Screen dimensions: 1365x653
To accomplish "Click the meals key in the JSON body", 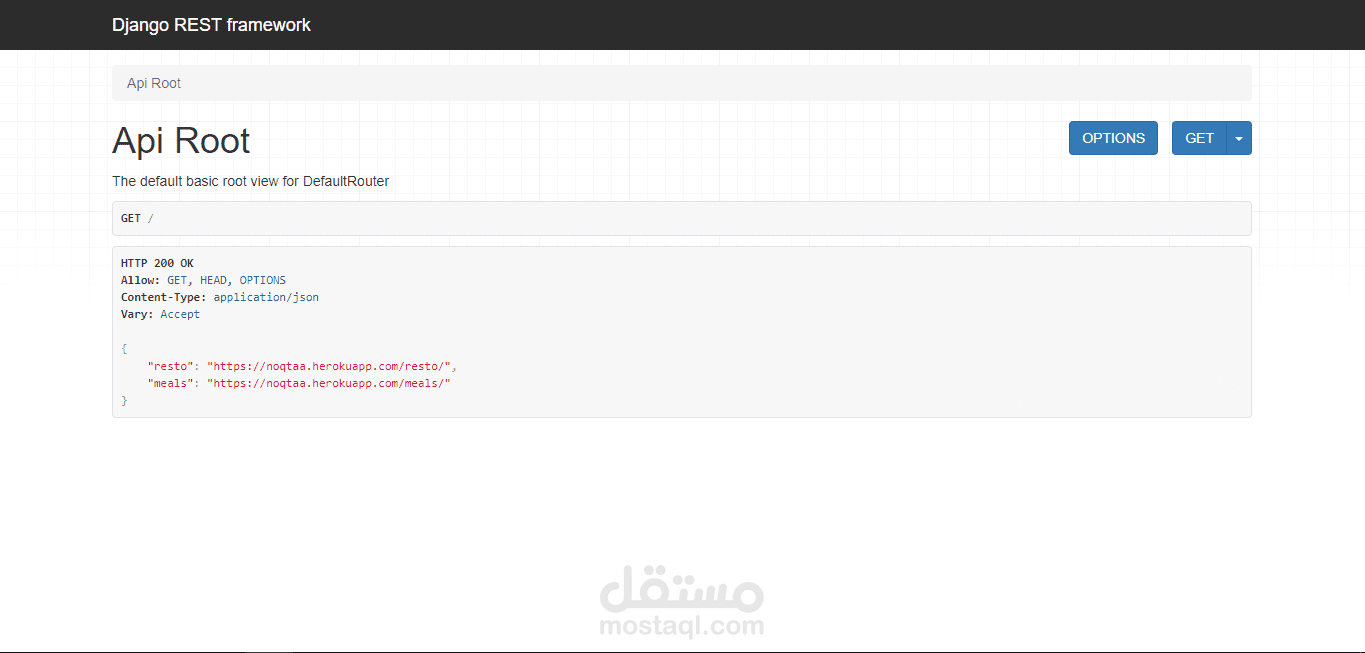I will pos(170,382).
